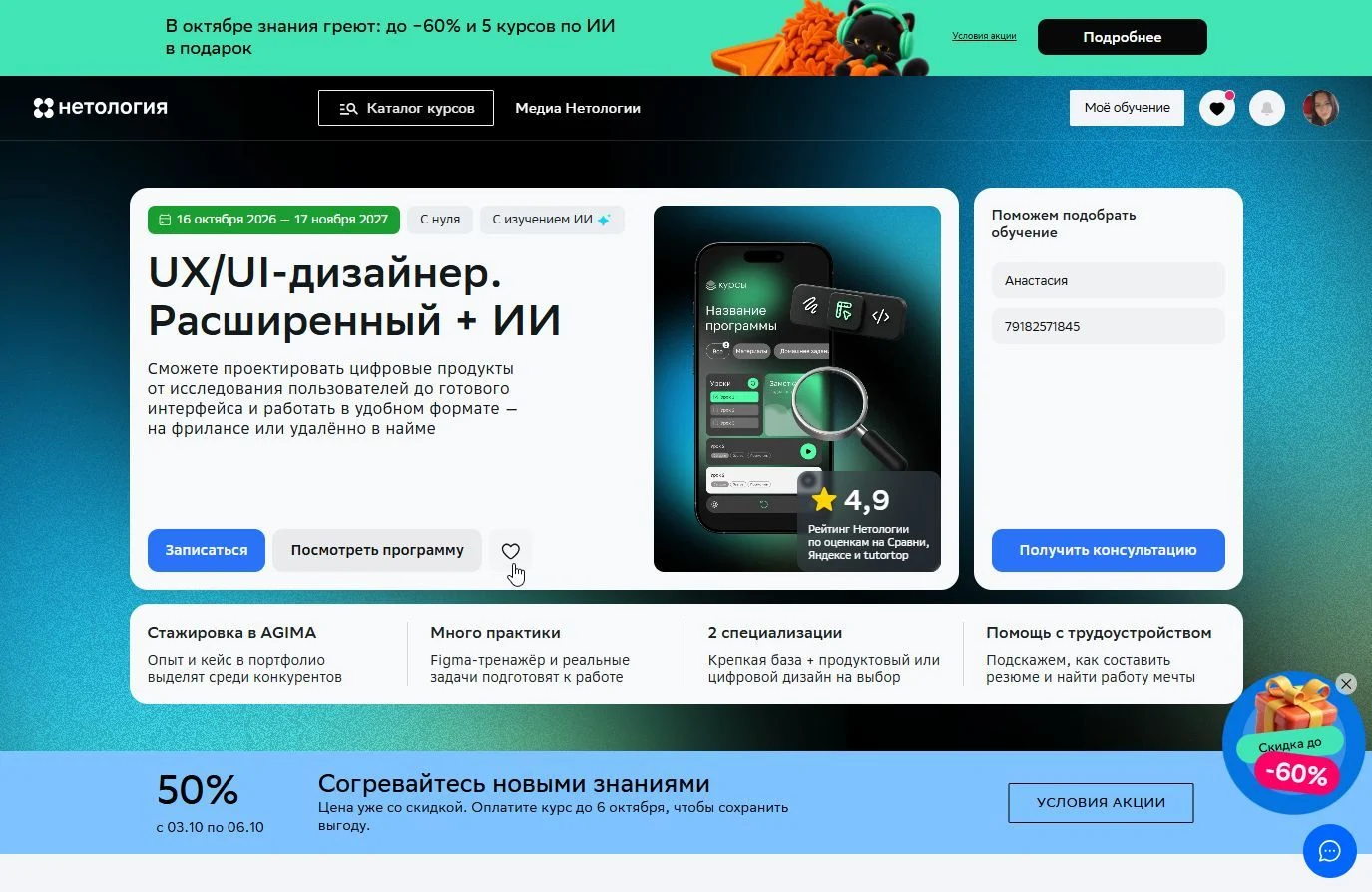Open notifications bell icon

coord(1267,108)
